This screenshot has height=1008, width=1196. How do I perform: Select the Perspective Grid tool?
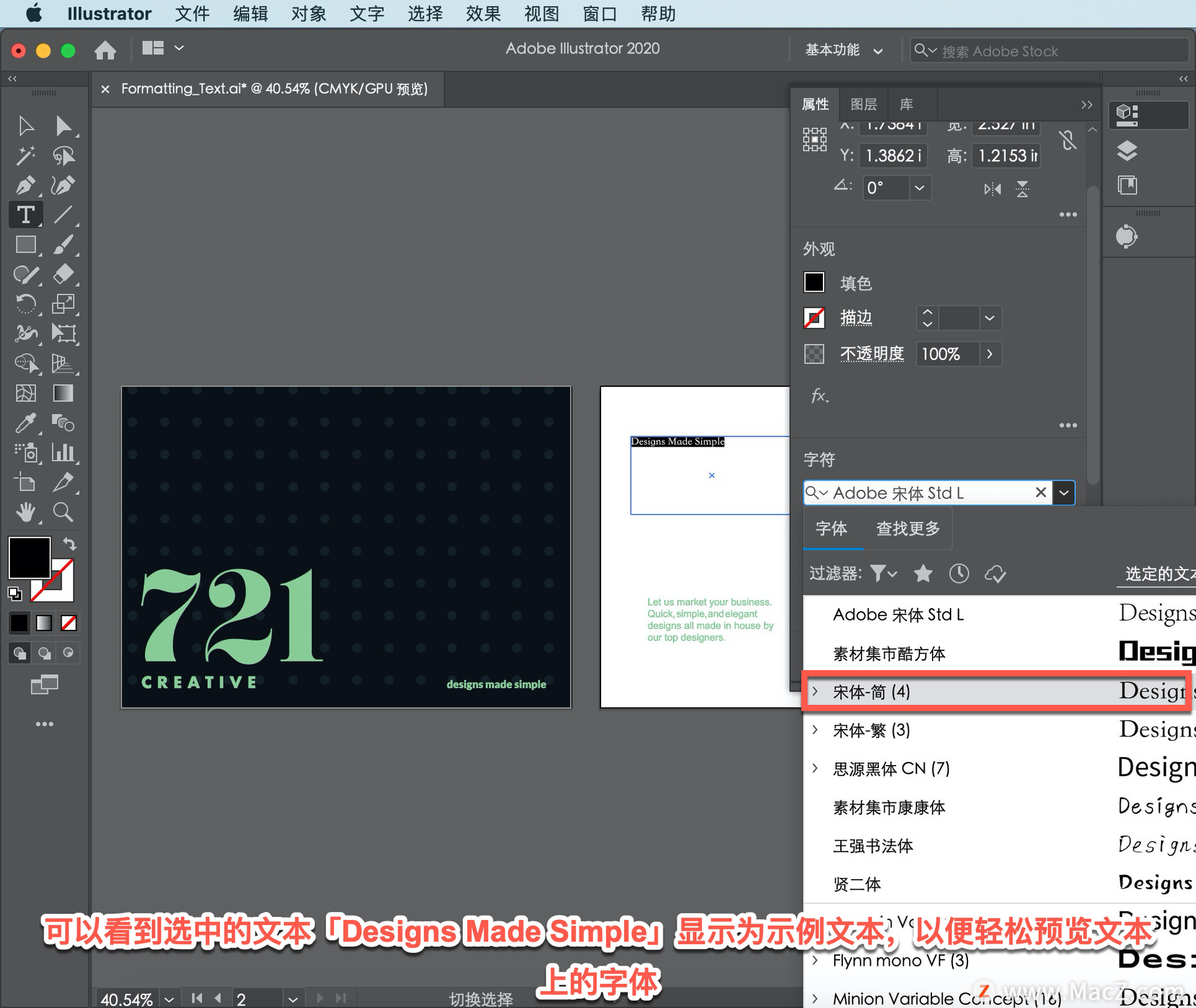click(x=63, y=363)
